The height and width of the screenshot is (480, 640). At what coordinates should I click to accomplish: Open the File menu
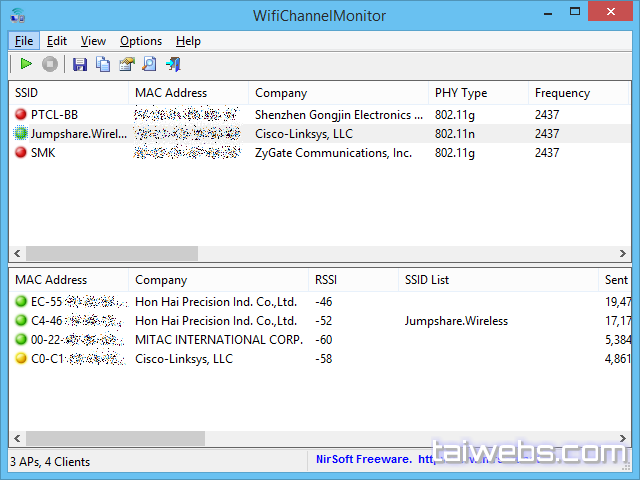[x=24, y=41]
